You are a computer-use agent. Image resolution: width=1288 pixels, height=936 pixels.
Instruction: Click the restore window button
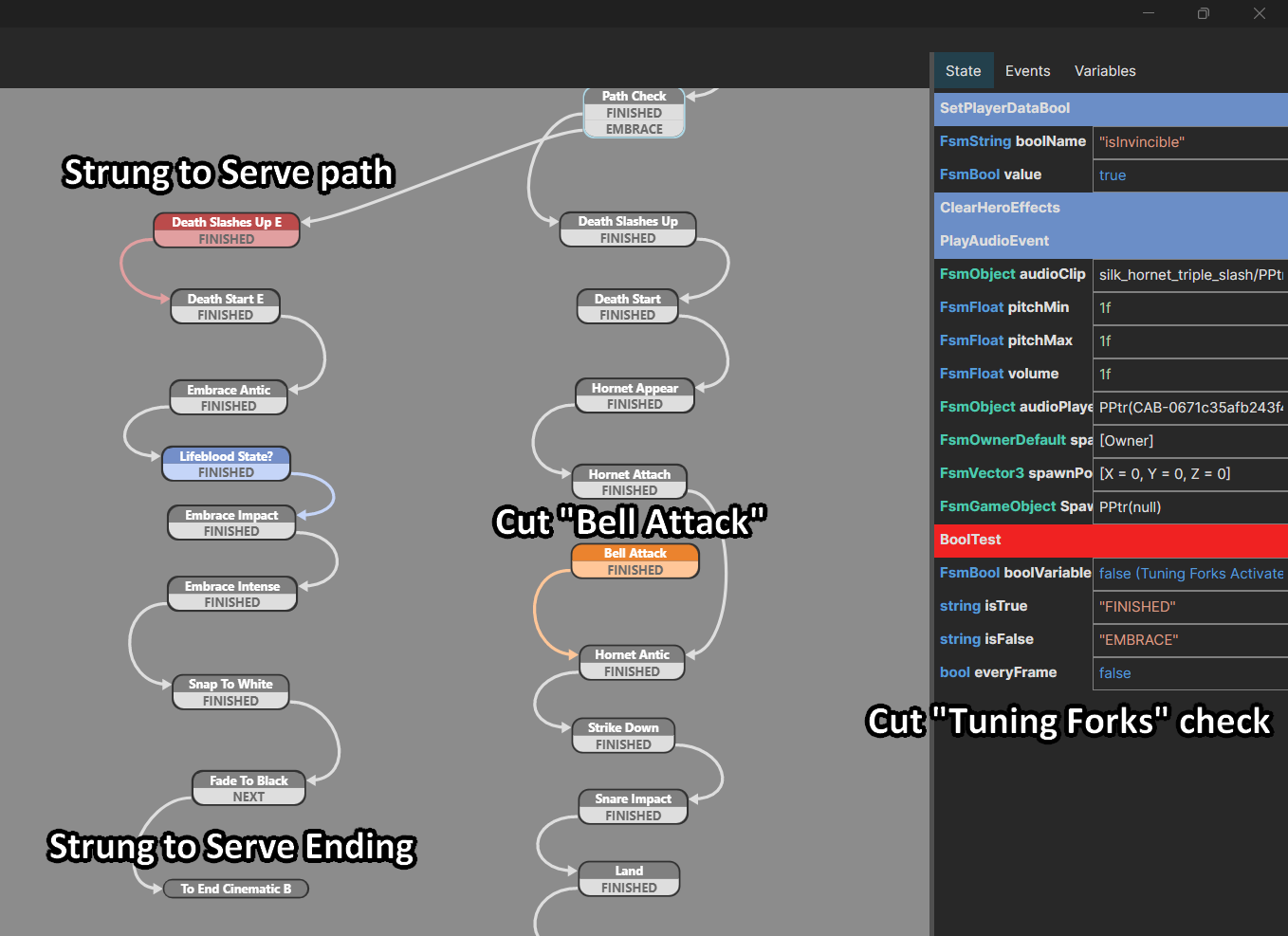click(1203, 13)
